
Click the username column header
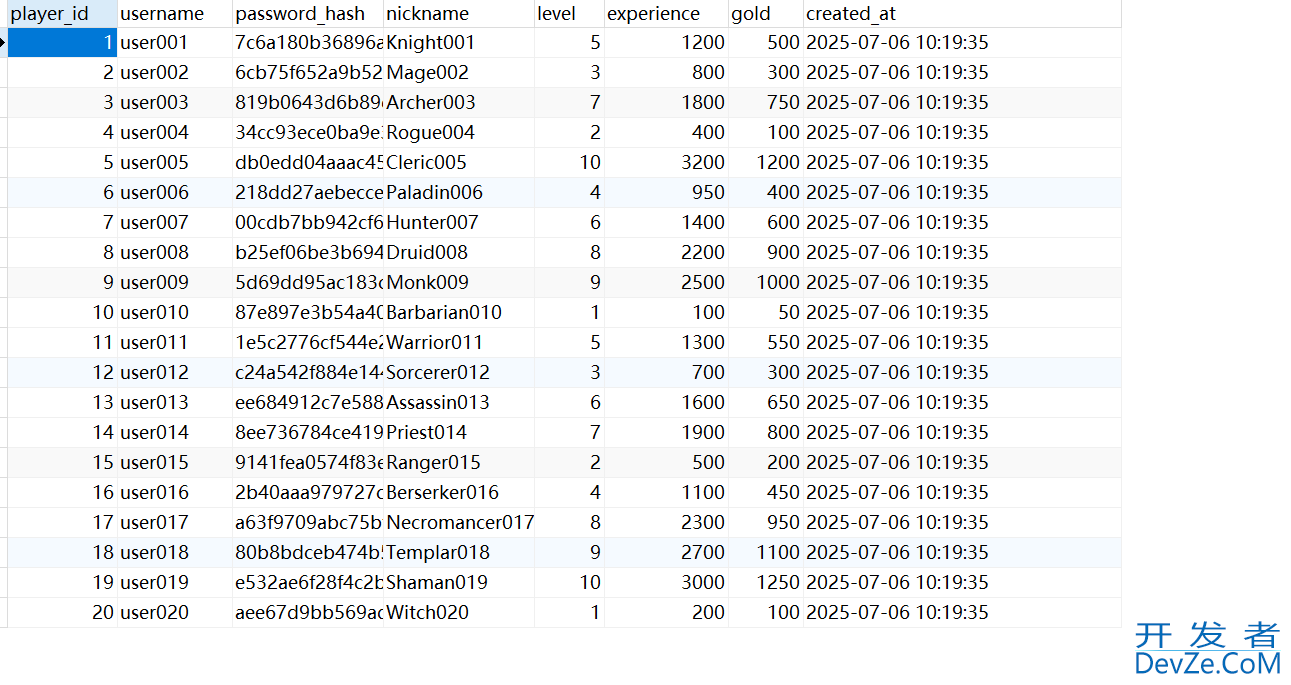[174, 14]
